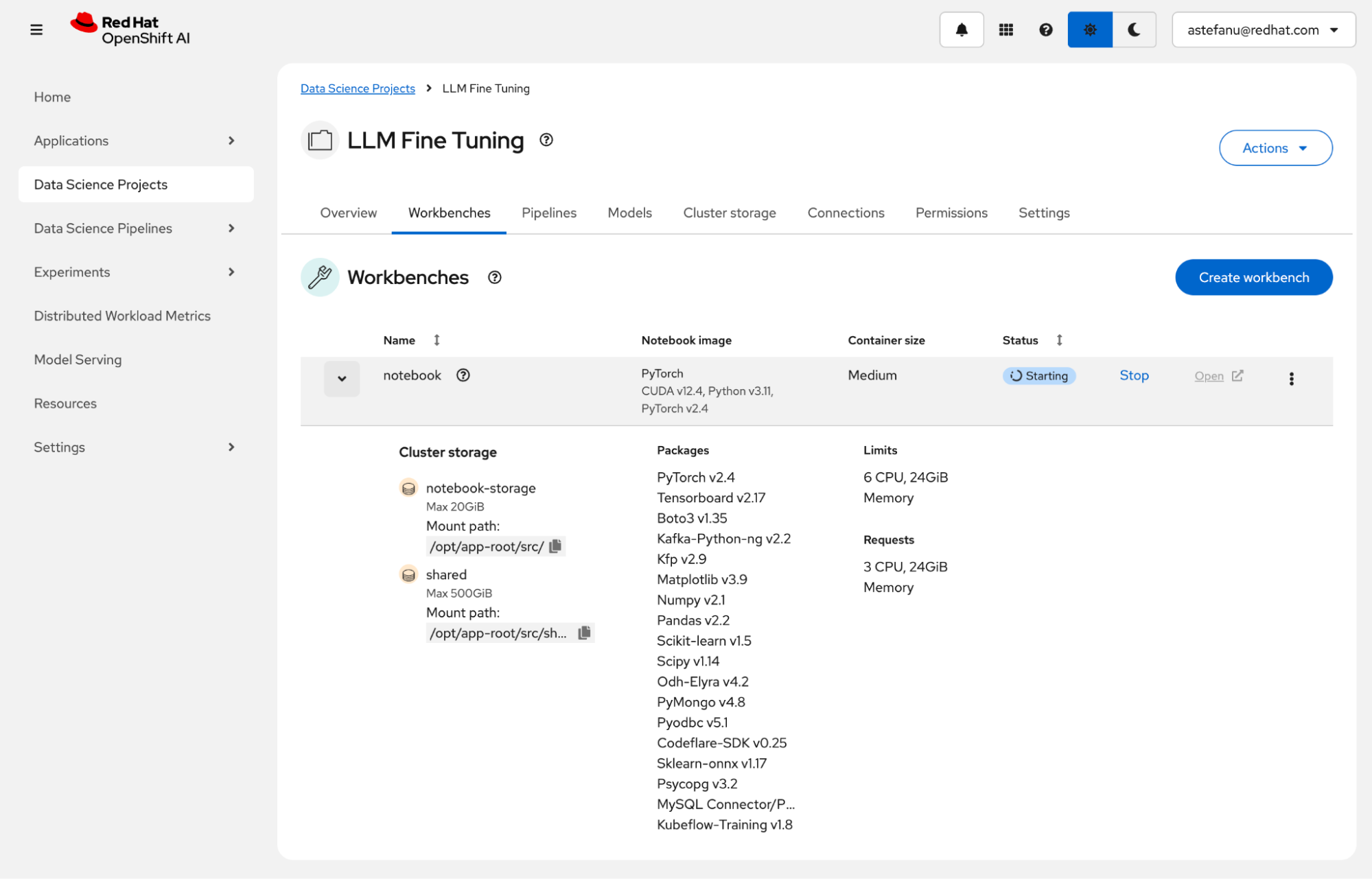Viewport: 1372px width, 879px height.
Task: Click the help question mark in header
Action: pyautogui.click(x=1045, y=30)
